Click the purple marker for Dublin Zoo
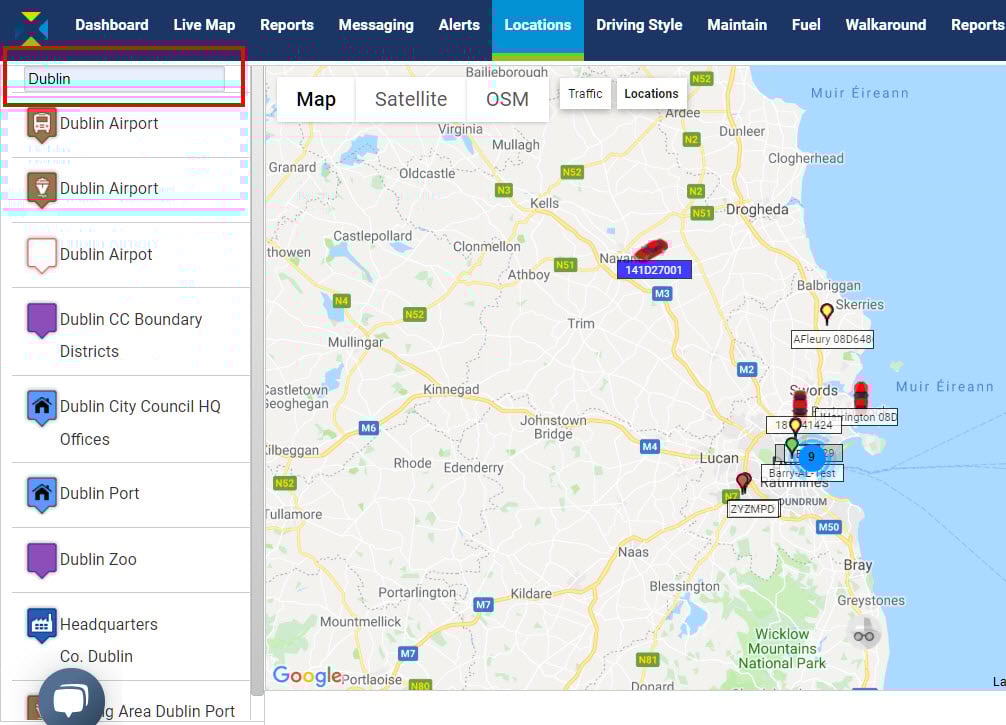Viewport: 1006px width, 725px height. [42, 560]
